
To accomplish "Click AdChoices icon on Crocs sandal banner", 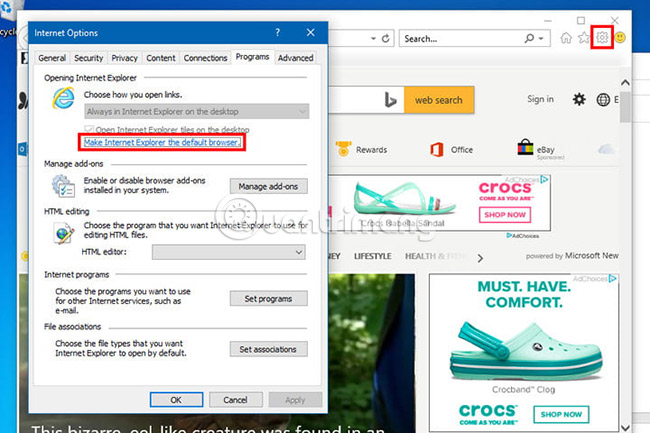I will click(544, 179).
